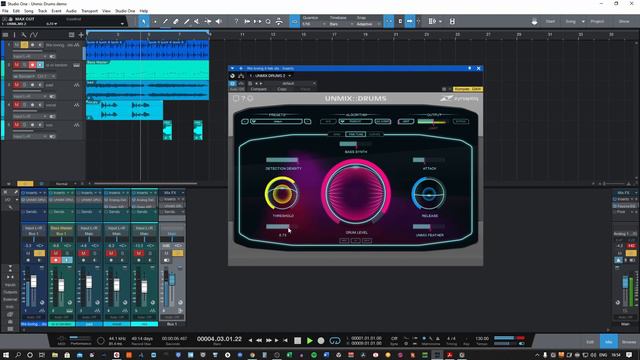This screenshot has width=640, height=360.
Task: Click the Add Track plus icon
Action: [x=81, y=35]
